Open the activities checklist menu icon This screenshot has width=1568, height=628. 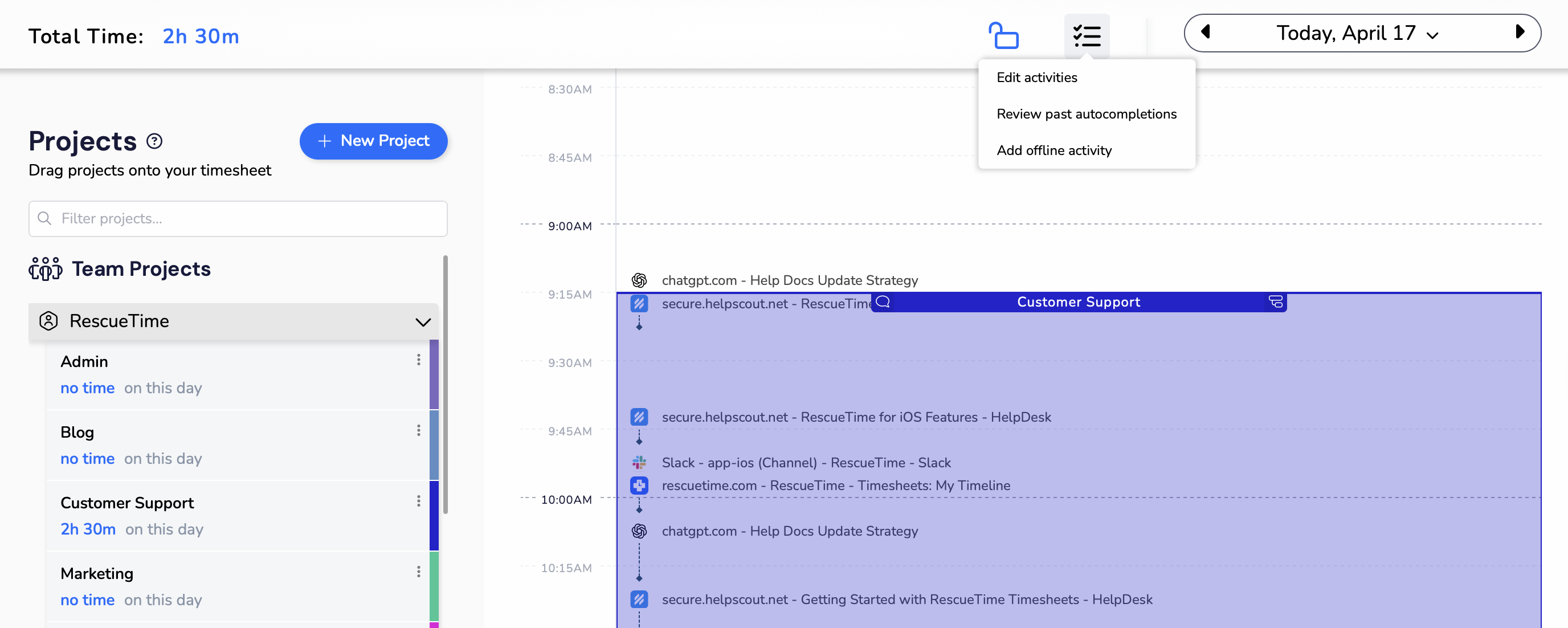click(1087, 35)
